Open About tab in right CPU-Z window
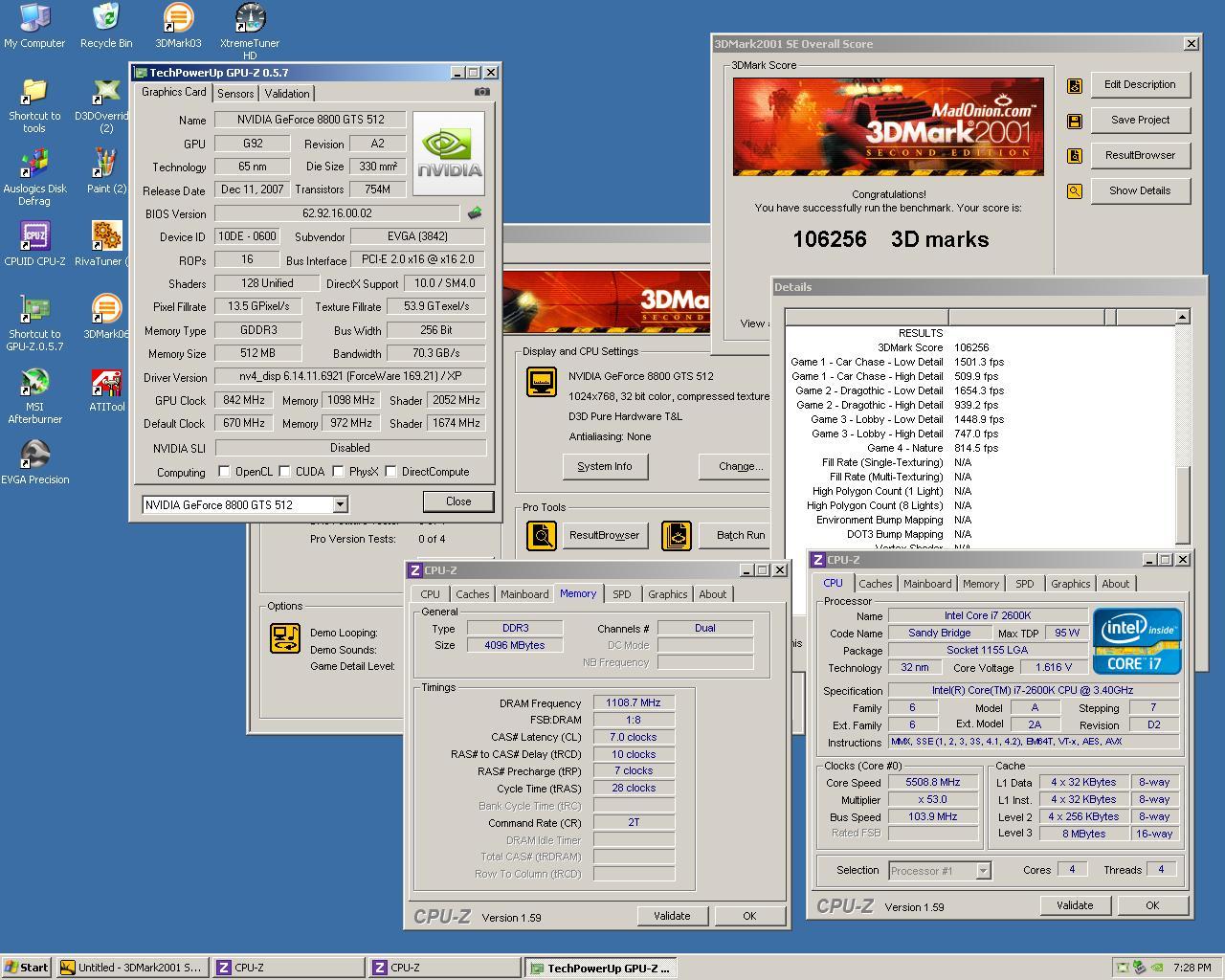1225x980 pixels. click(x=1115, y=584)
